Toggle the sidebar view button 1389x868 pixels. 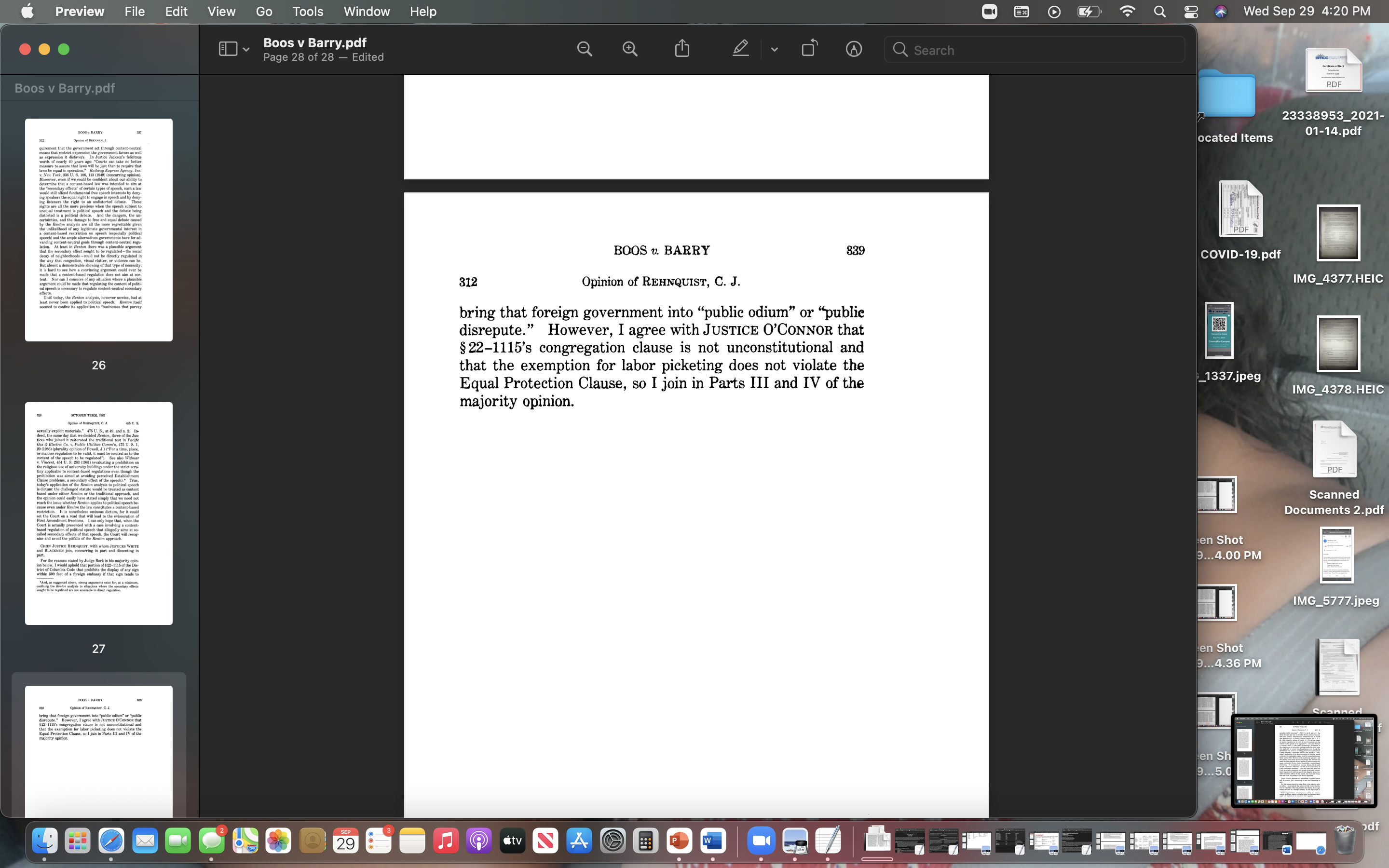point(227,49)
